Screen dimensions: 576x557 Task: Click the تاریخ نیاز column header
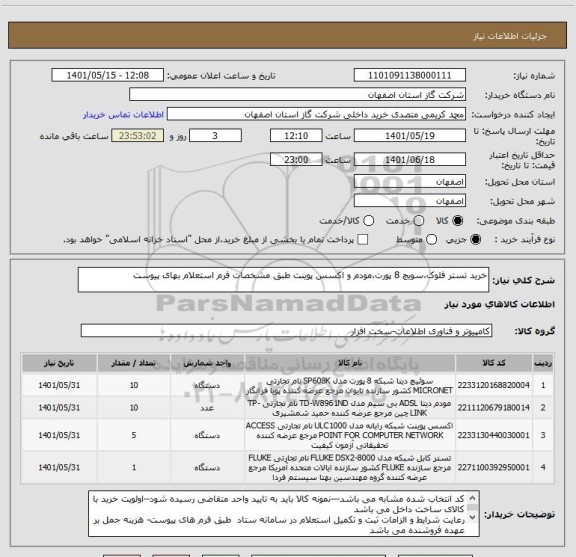coord(59,363)
